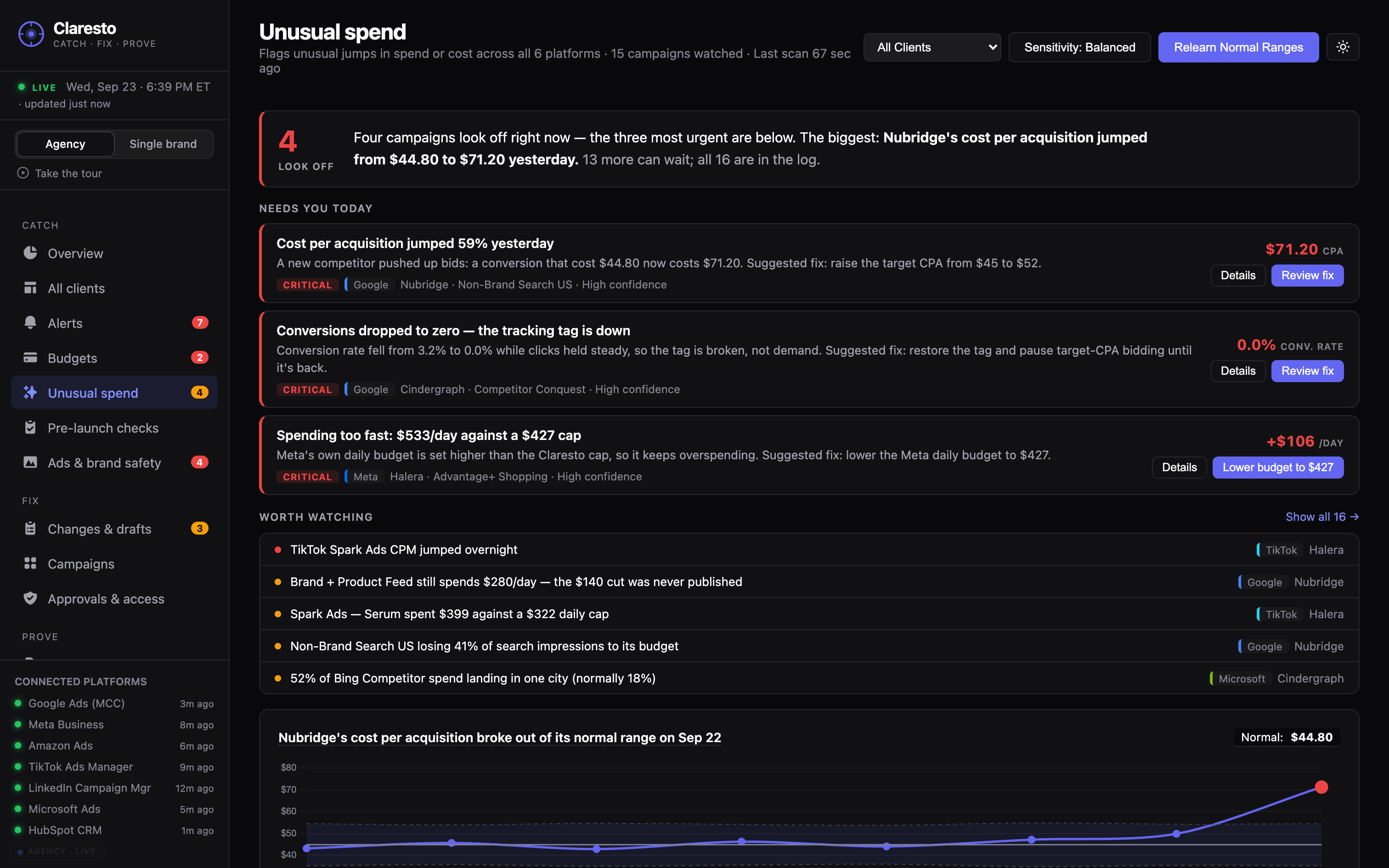Image resolution: width=1389 pixels, height=868 pixels.
Task: Click the Meta tag on Spending too fast alert
Action: point(365,477)
